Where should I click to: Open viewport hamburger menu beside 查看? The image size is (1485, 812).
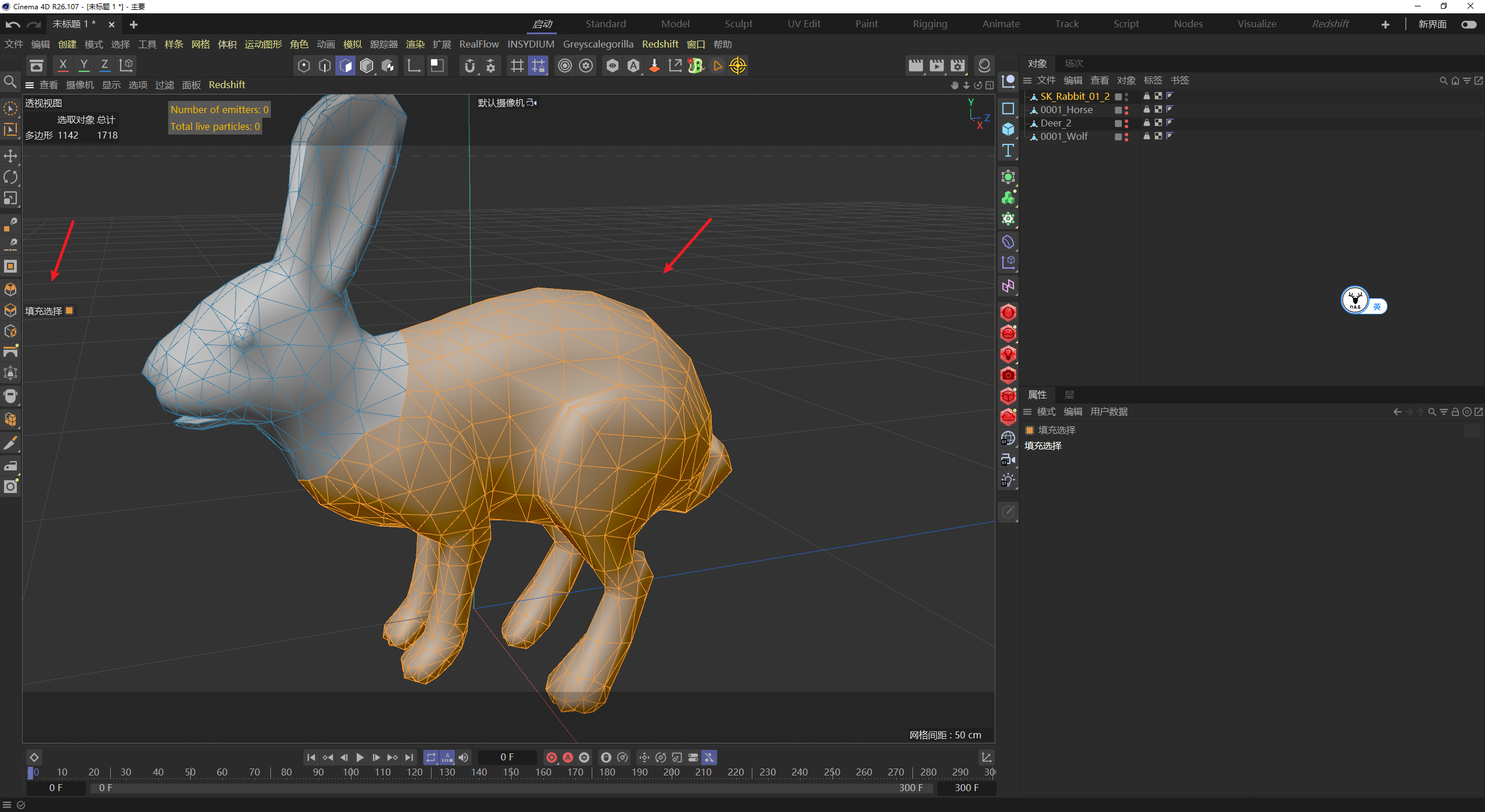click(x=30, y=85)
